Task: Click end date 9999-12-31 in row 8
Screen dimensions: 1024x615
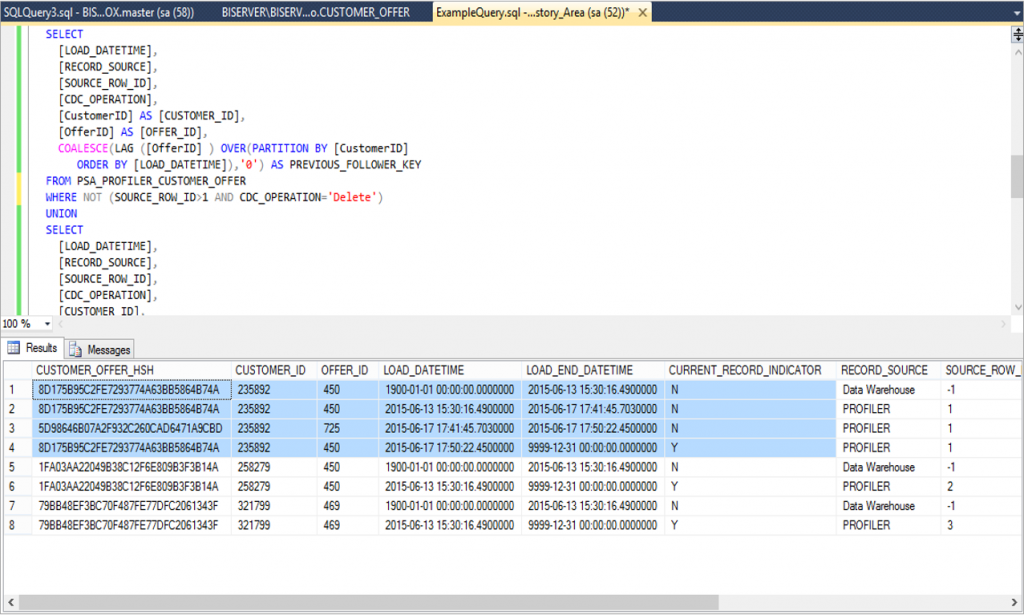Action: pyautogui.click(x=592, y=526)
